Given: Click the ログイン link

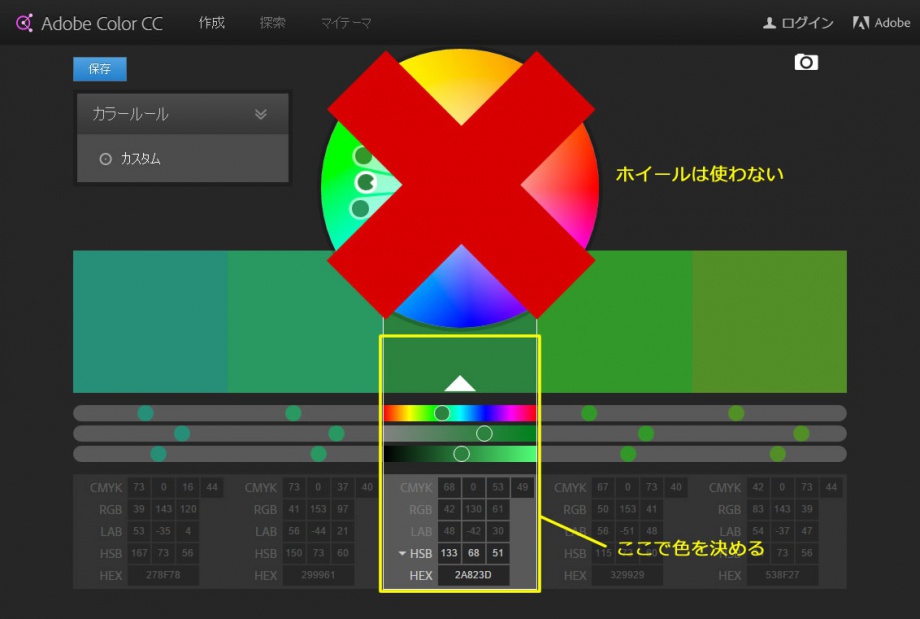Looking at the screenshot, I should 807,22.
